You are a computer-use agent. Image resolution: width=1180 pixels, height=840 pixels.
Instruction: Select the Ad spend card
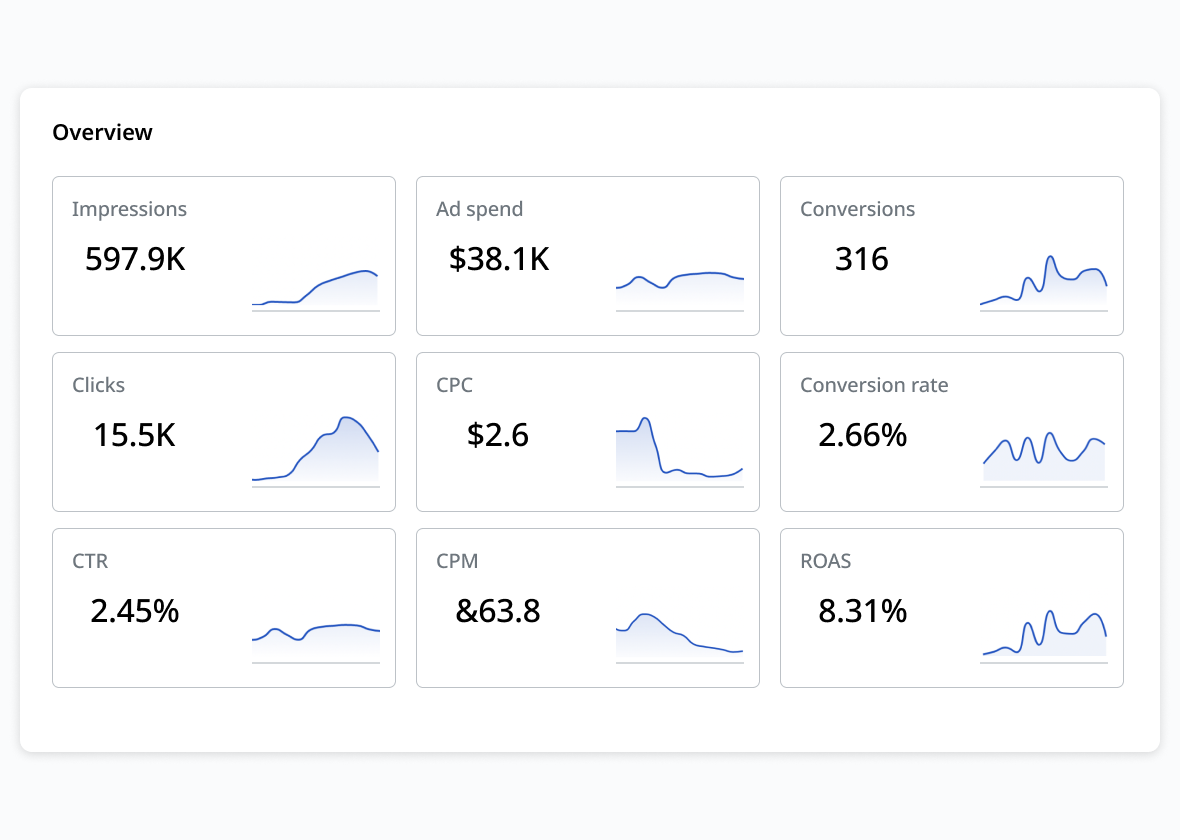(587, 255)
